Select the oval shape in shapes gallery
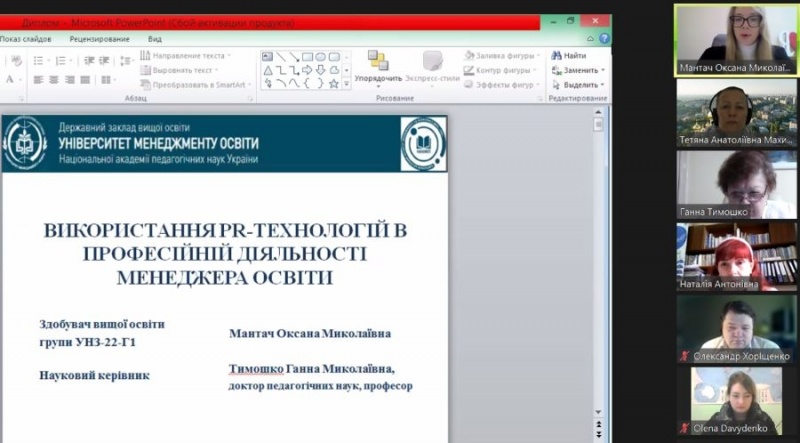 click(320, 57)
